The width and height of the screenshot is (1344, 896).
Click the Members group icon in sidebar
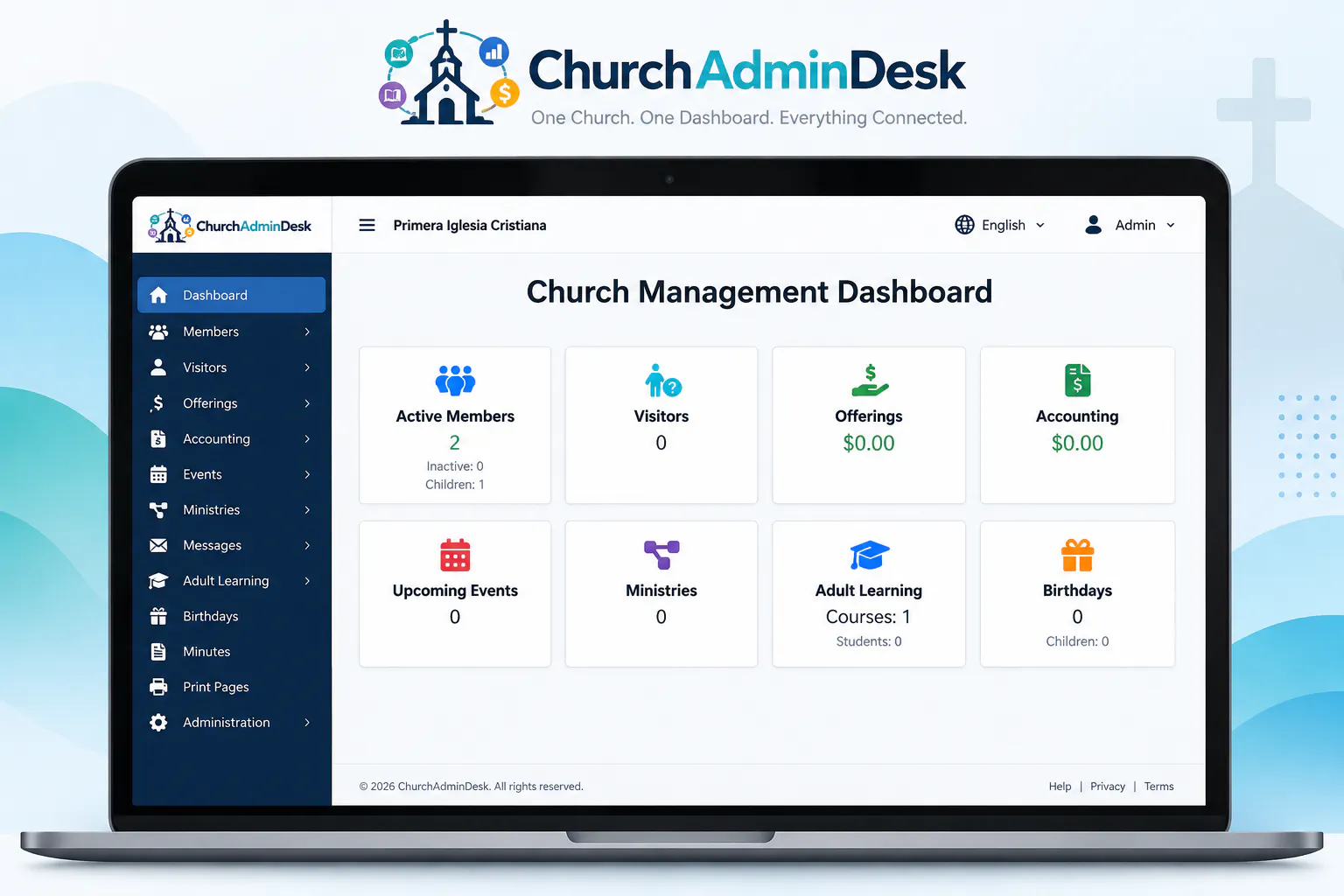coord(158,332)
